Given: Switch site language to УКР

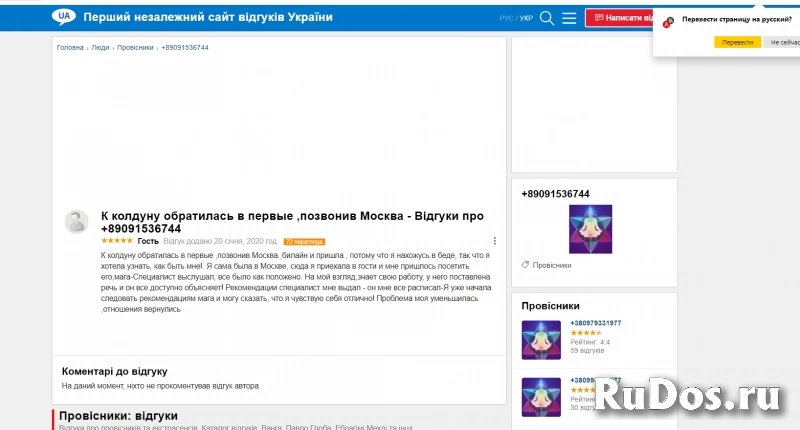Looking at the screenshot, I should [x=526, y=19].
